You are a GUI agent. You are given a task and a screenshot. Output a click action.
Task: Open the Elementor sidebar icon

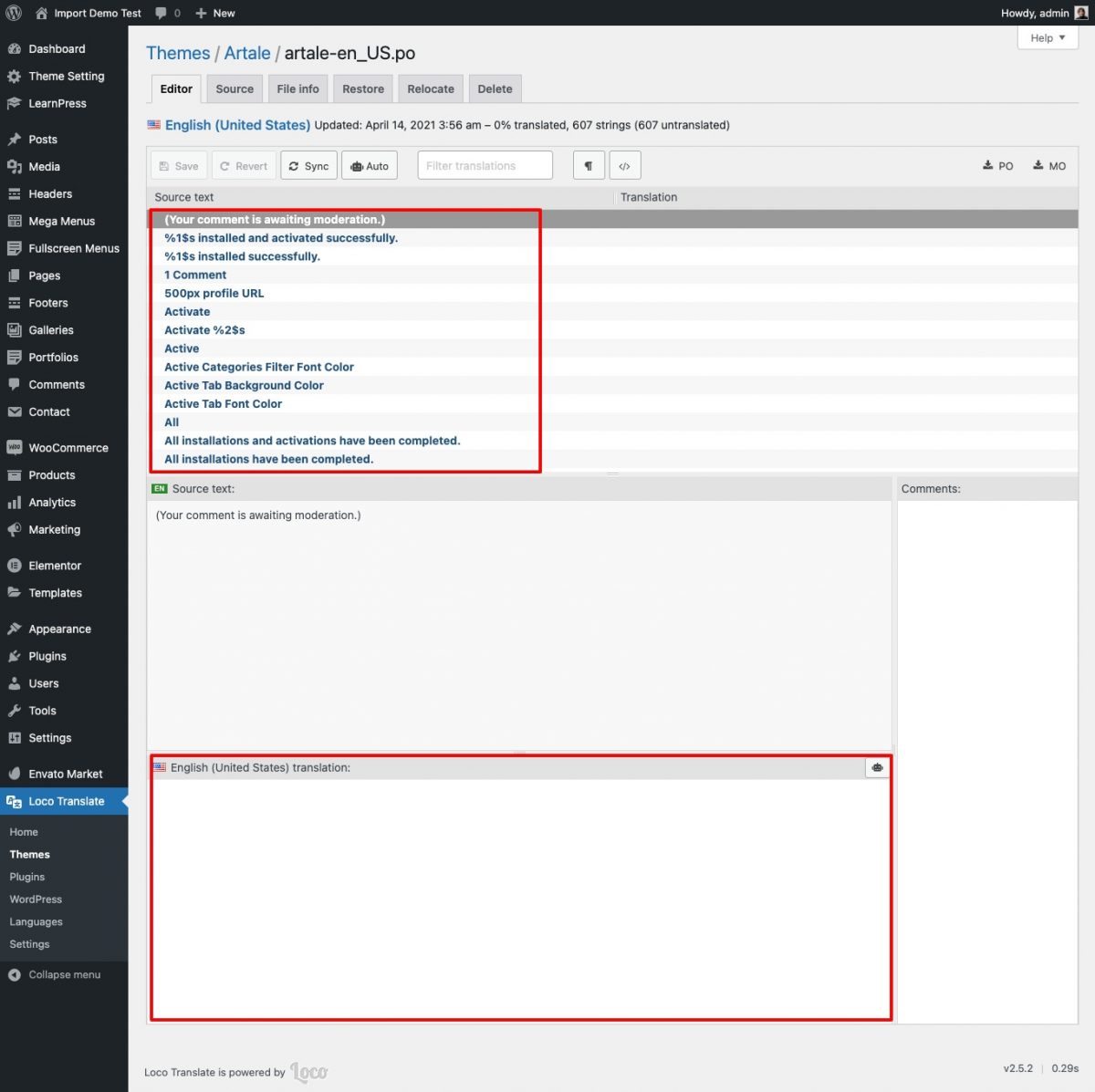[x=16, y=565]
